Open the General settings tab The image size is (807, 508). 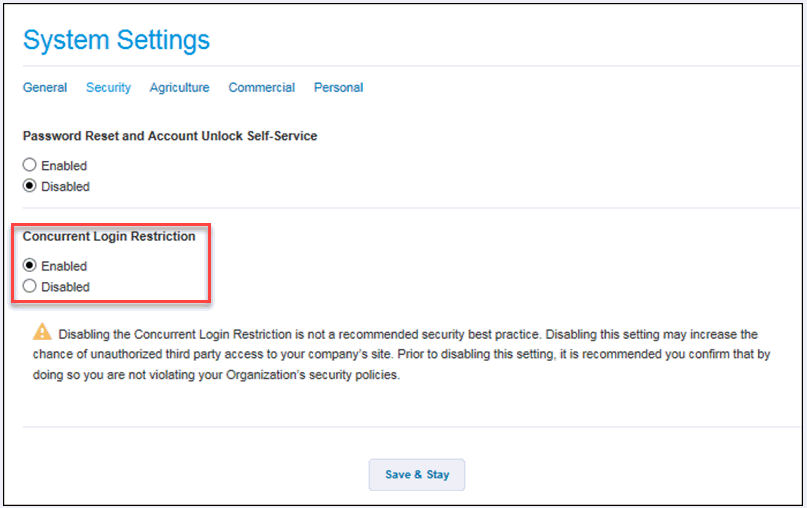(45, 88)
